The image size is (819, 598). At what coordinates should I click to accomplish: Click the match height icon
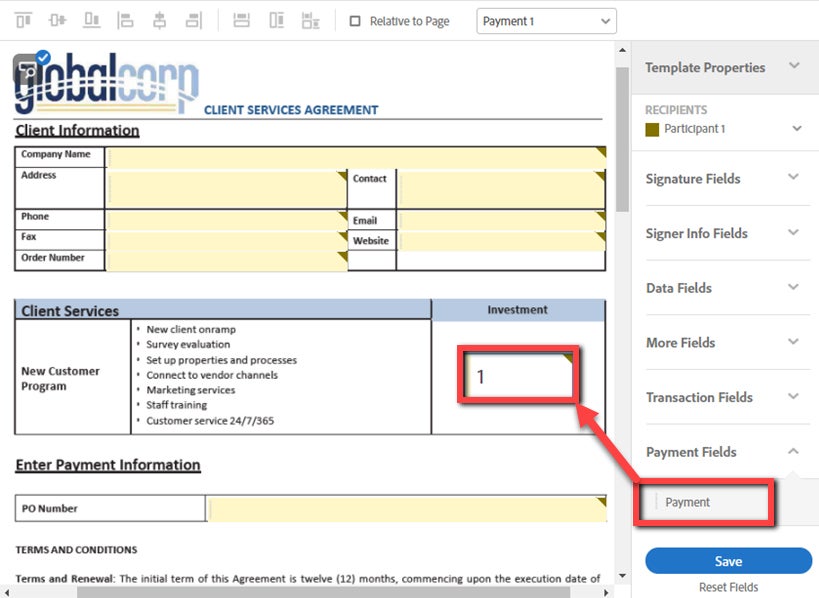tap(276, 21)
